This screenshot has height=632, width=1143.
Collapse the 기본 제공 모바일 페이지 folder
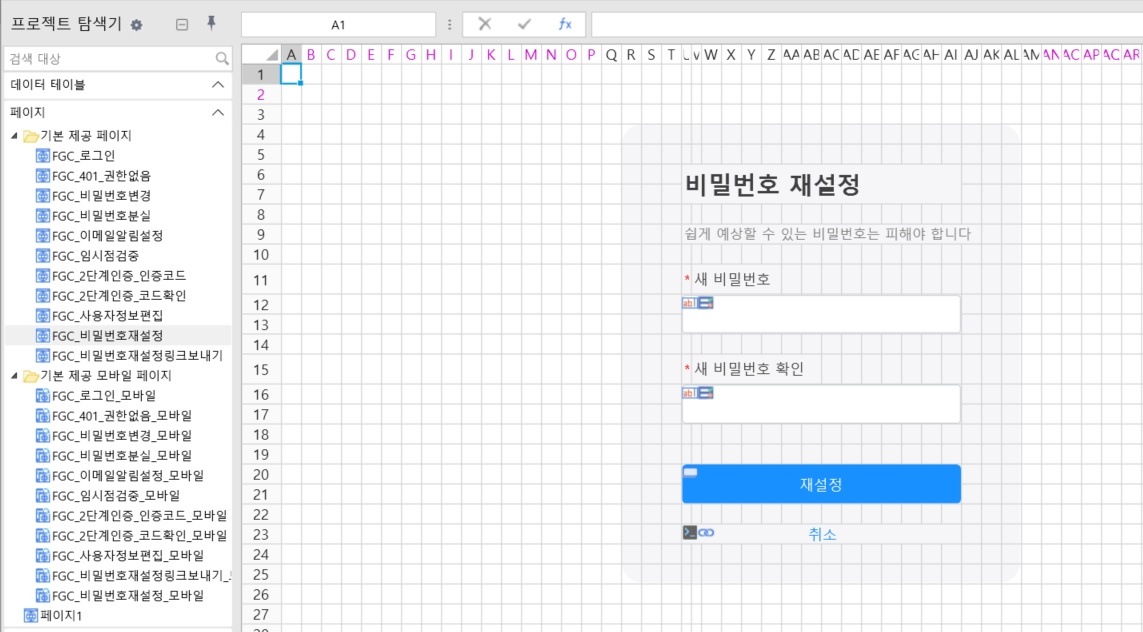[x=14, y=376]
